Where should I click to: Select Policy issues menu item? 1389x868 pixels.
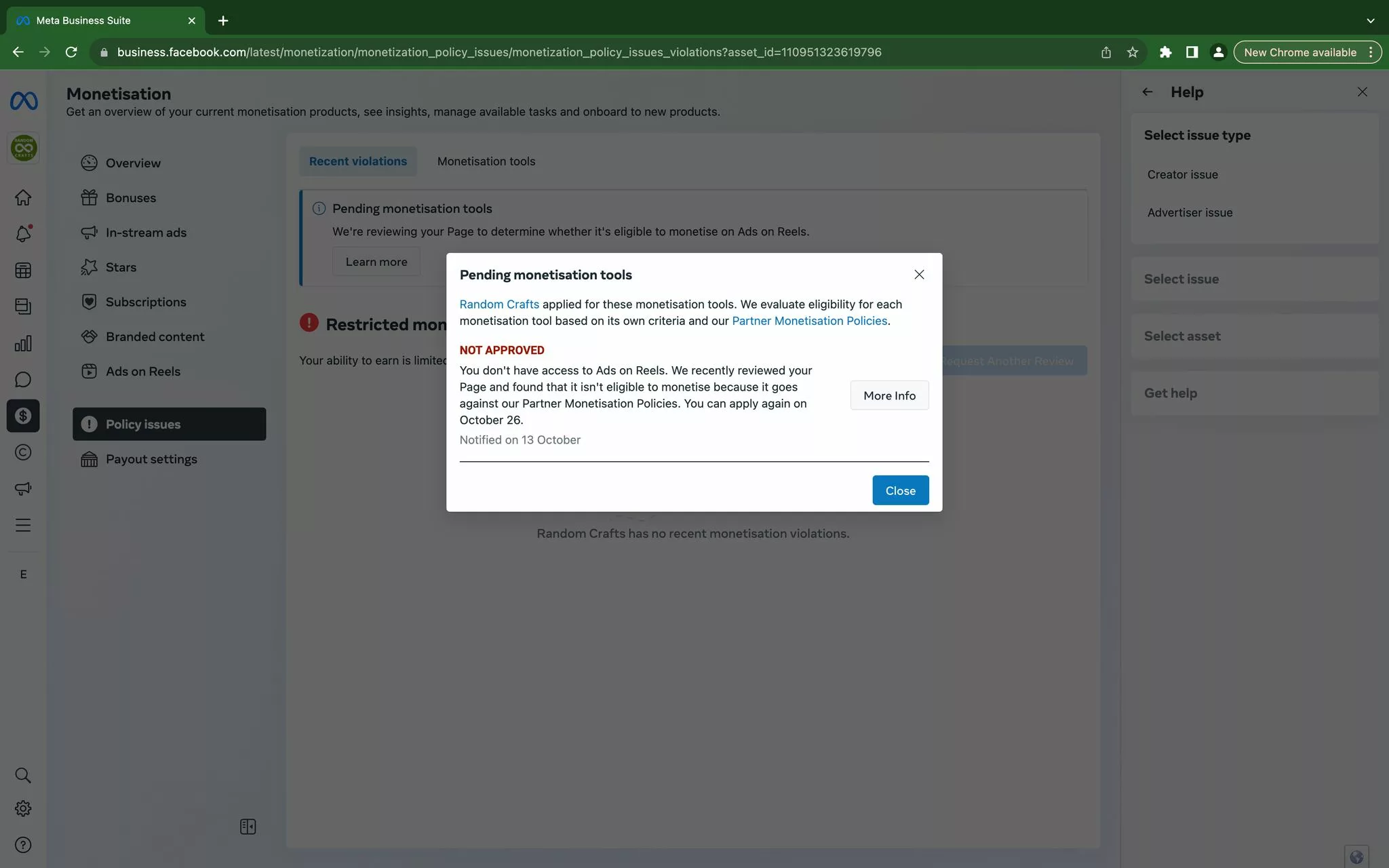170,424
